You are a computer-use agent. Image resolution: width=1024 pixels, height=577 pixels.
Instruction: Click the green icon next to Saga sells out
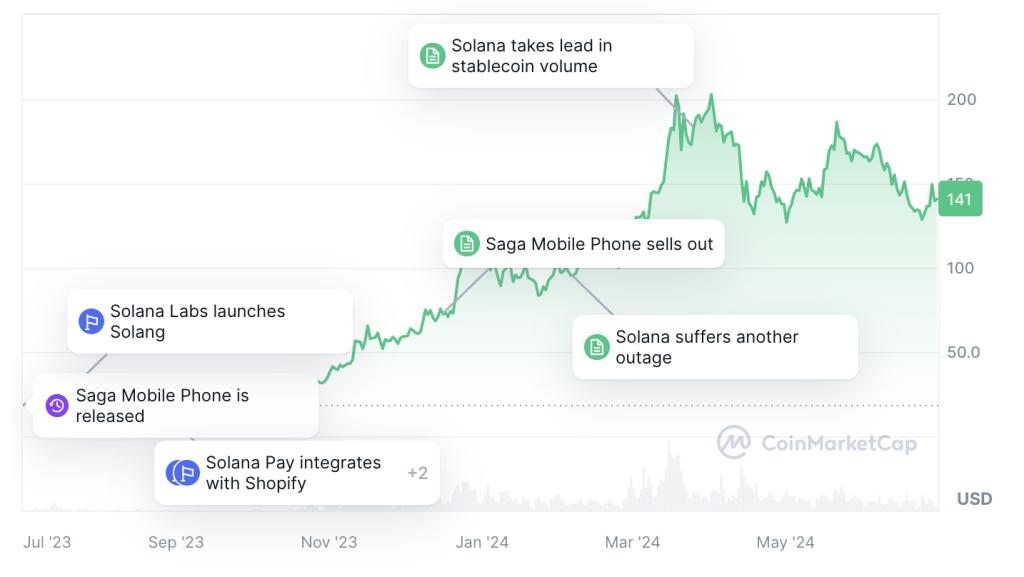[x=466, y=244]
